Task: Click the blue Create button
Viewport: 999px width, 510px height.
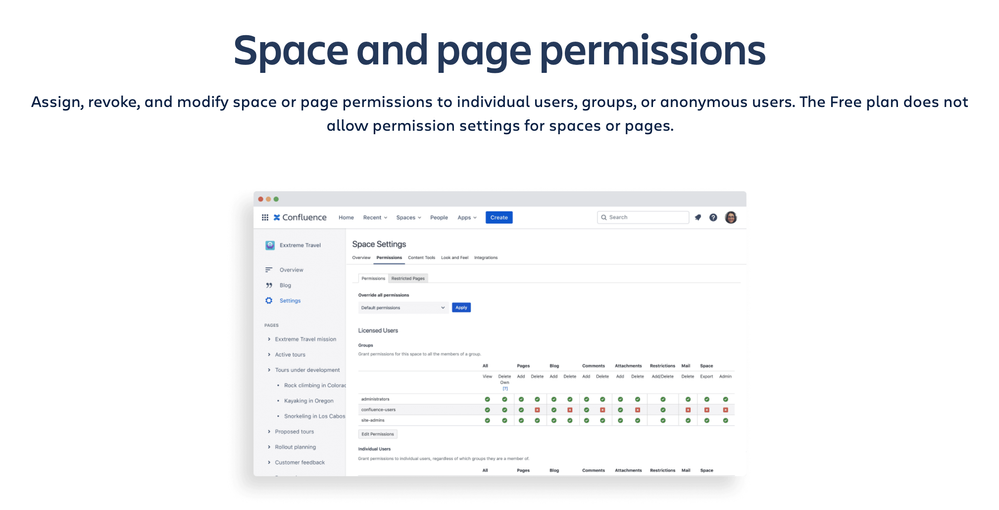Action: tap(499, 217)
